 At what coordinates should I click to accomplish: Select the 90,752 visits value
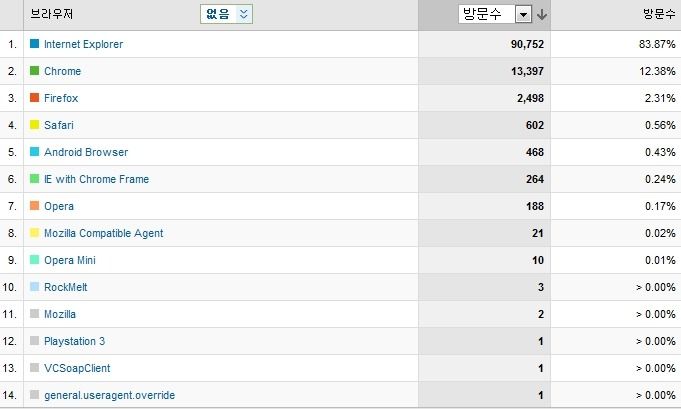pyautogui.click(x=527, y=44)
